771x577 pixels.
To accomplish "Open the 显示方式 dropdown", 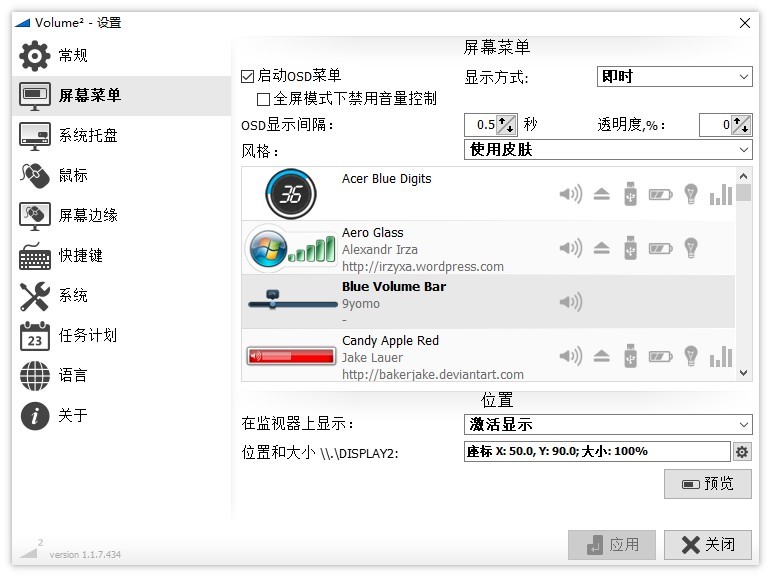I will click(674, 77).
